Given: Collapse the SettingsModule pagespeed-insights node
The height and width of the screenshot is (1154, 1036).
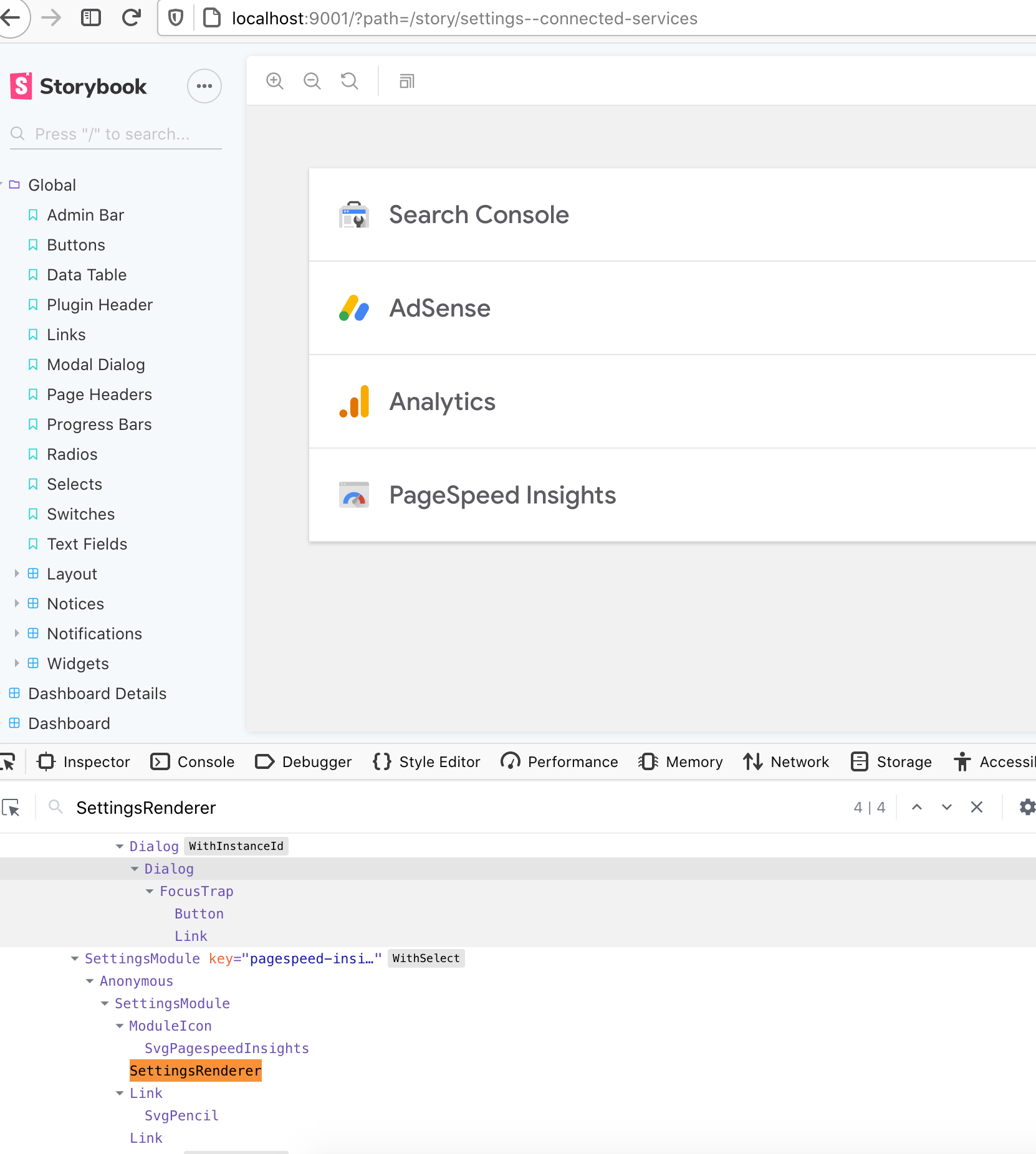Looking at the screenshot, I should (75, 959).
